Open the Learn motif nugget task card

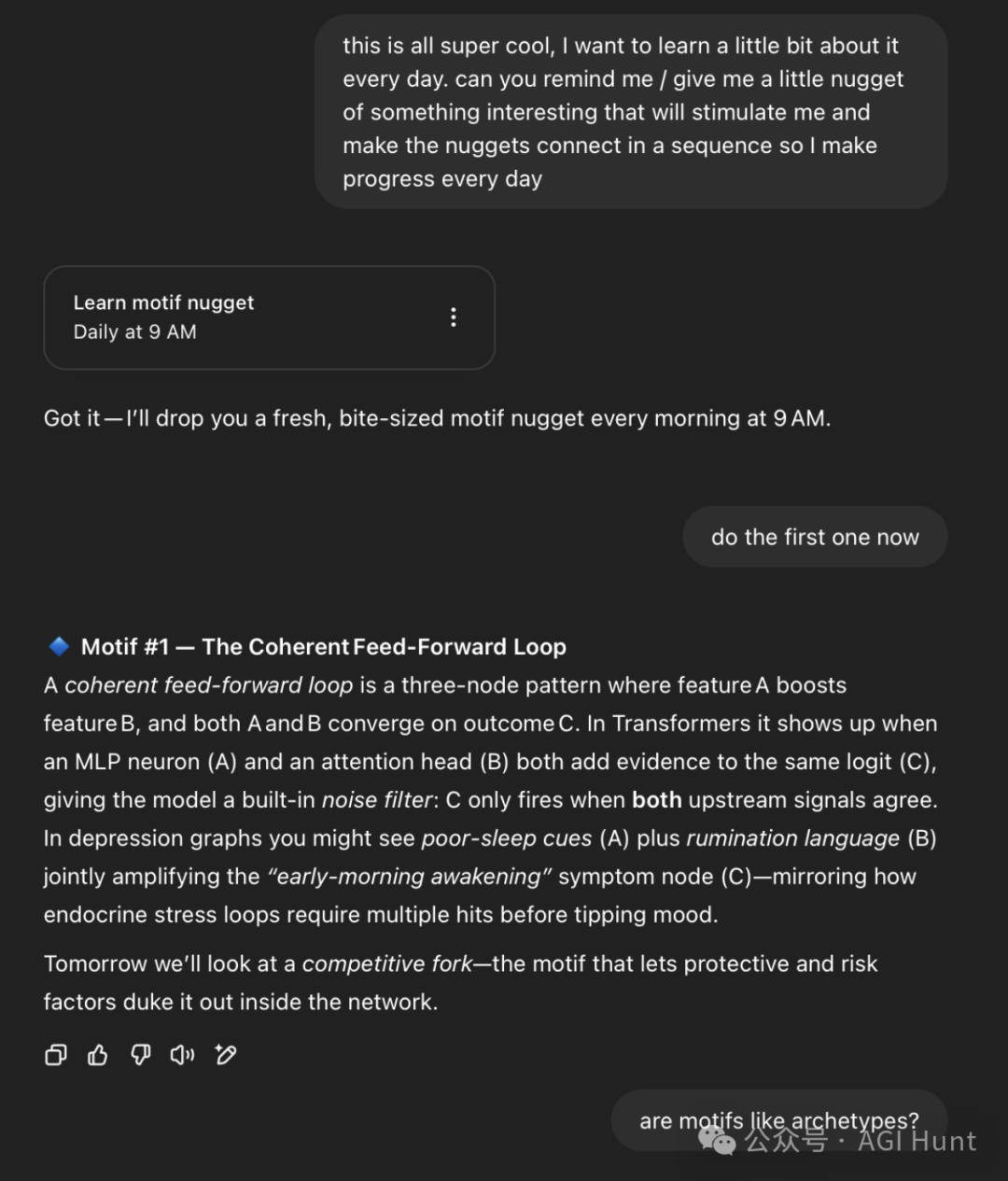269,317
